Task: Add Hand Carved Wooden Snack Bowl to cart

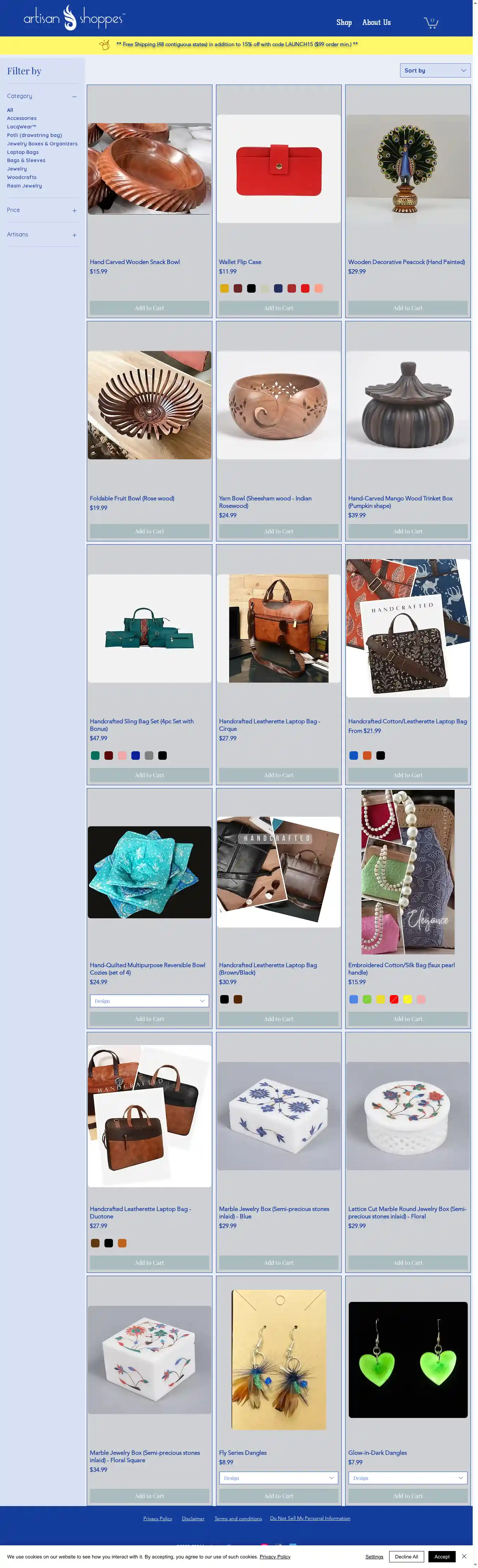Action: [x=149, y=308]
